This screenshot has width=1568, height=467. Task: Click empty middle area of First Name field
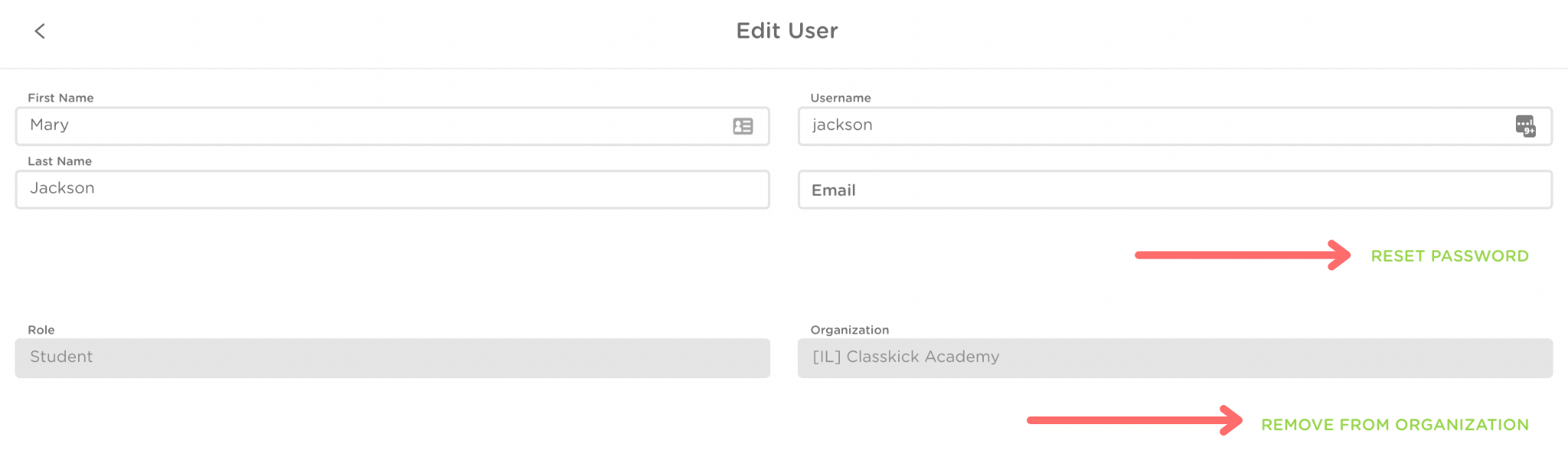tap(383, 126)
